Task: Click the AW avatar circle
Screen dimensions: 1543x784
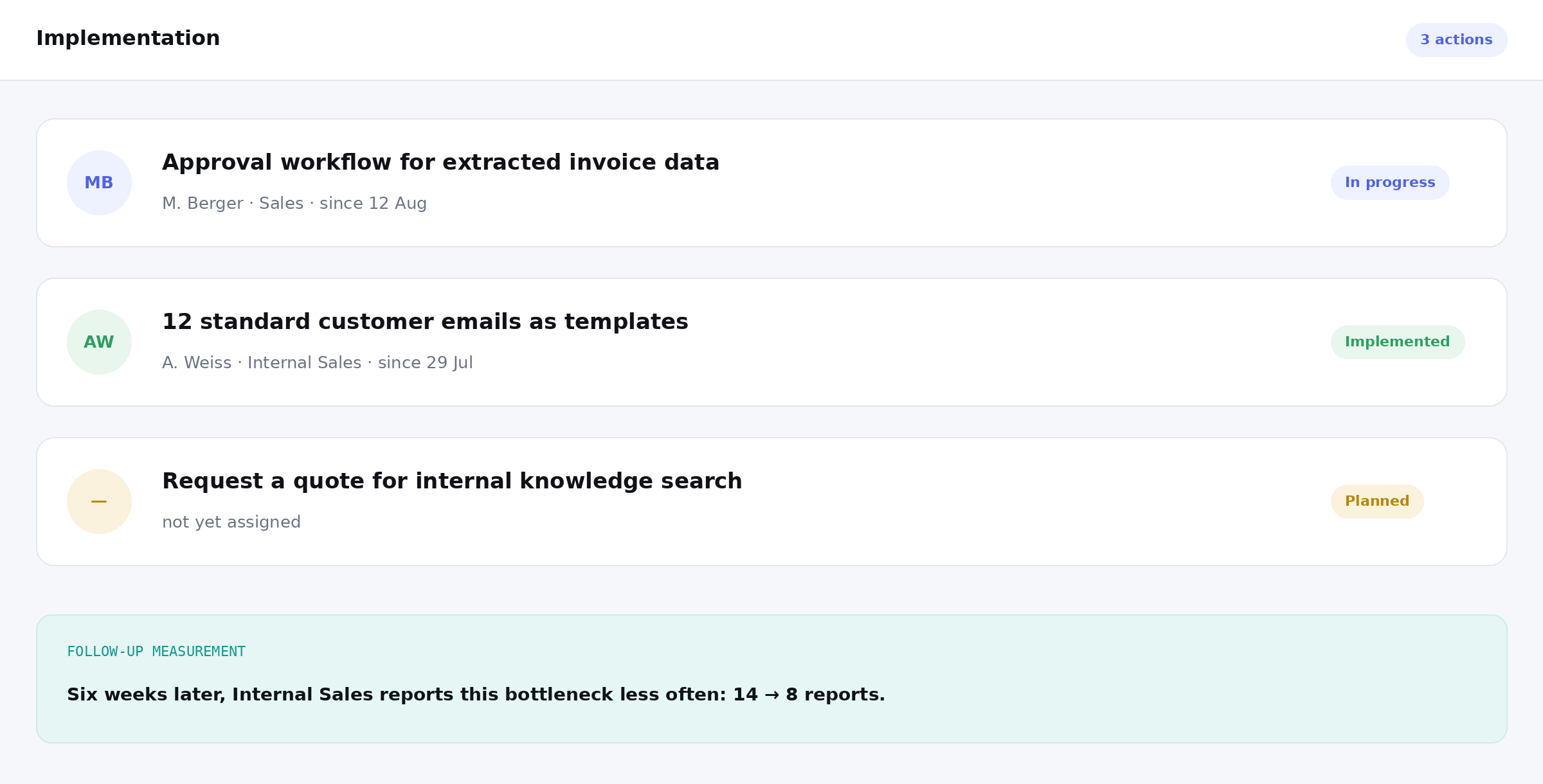Action: click(x=99, y=343)
